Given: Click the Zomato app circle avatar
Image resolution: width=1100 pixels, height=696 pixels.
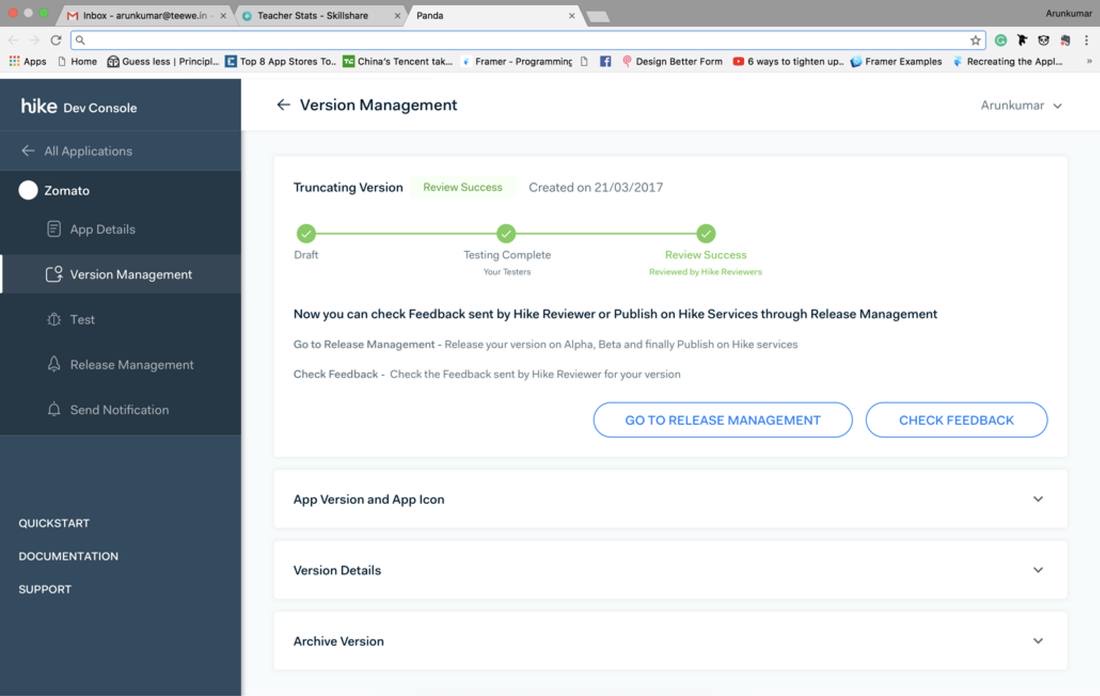Looking at the screenshot, I should pyautogui.click(x=28, y=190).
